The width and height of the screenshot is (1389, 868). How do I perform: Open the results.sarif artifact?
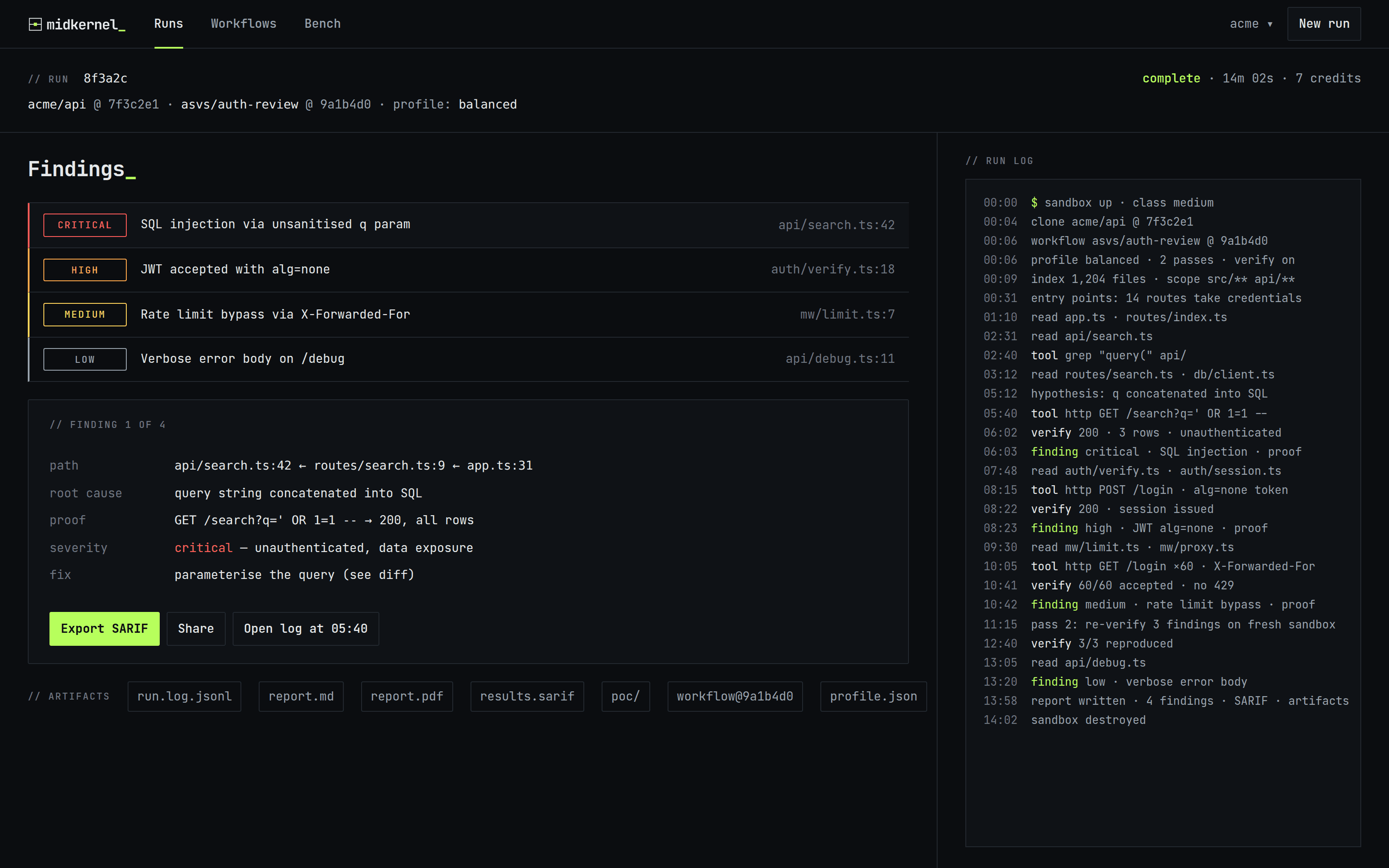point(527,696)
